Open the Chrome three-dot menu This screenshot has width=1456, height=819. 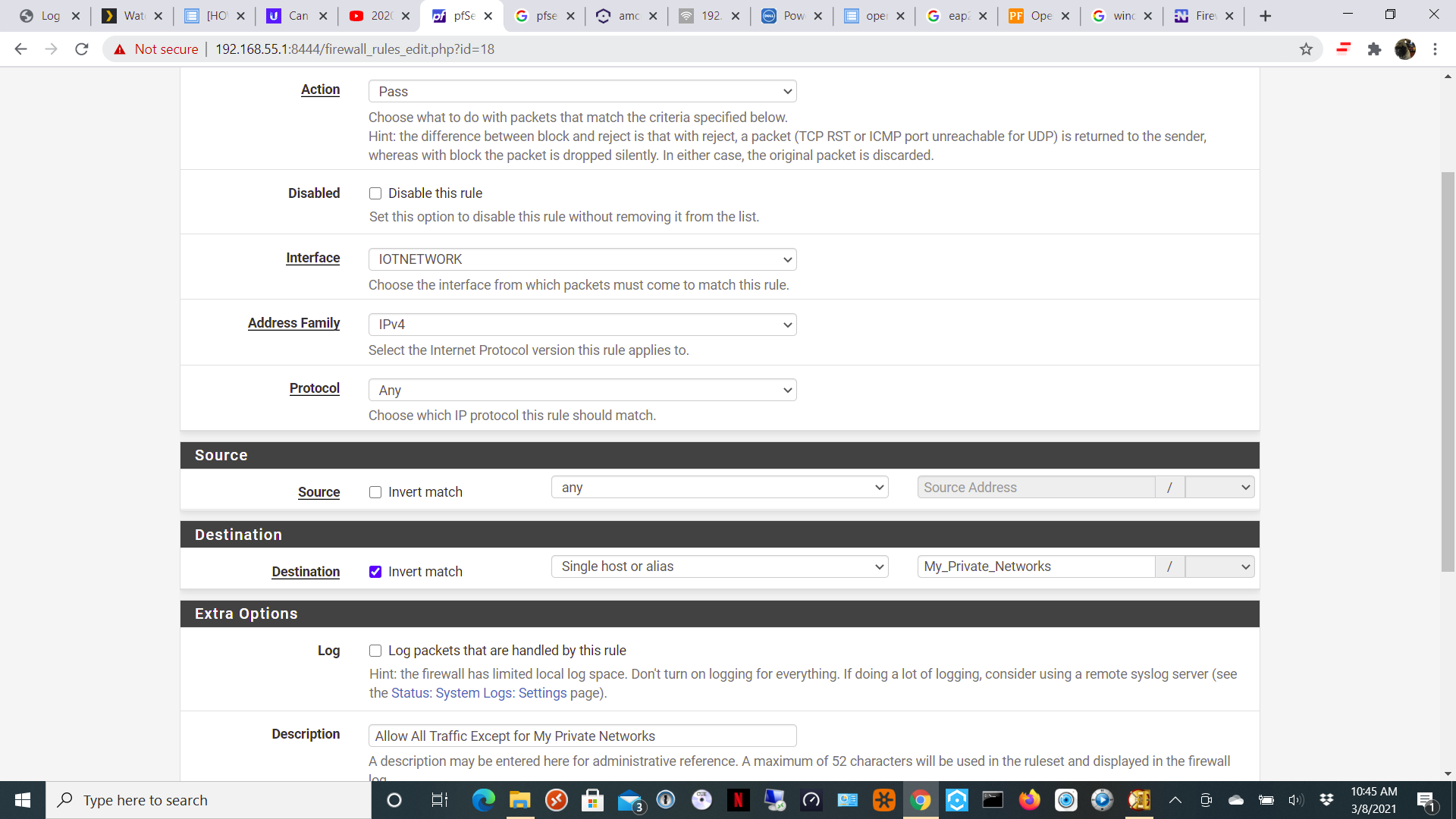tap(1435, 49)
